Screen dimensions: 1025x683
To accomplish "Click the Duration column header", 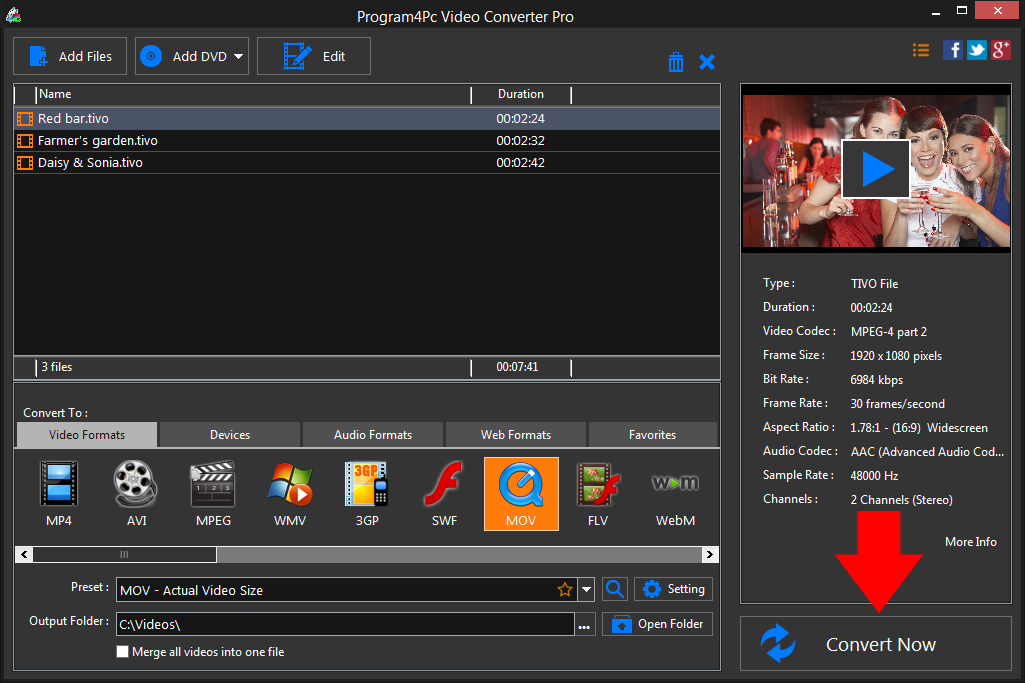I will coord(521,94).
